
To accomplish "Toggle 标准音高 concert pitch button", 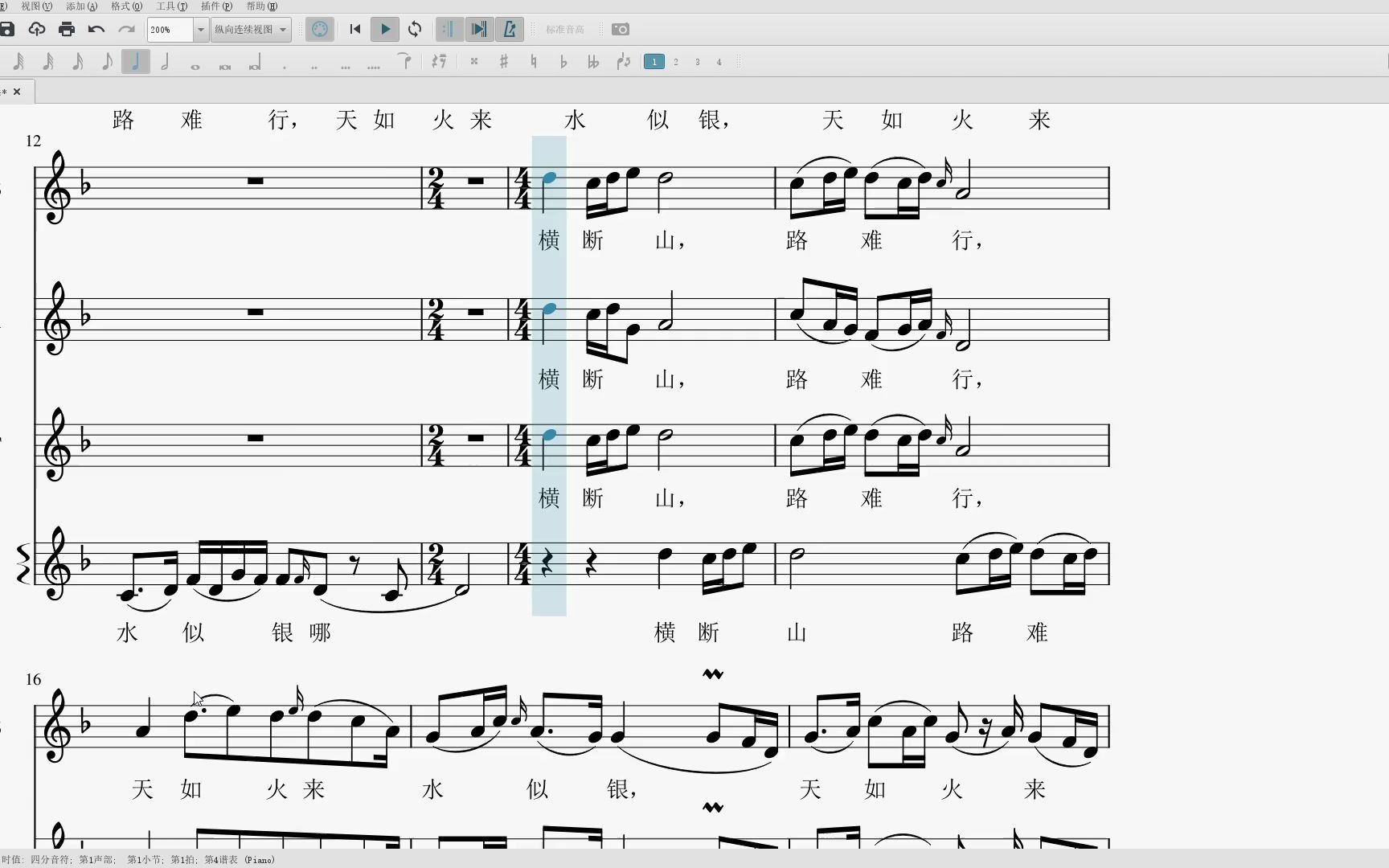I will pos(565,30).
